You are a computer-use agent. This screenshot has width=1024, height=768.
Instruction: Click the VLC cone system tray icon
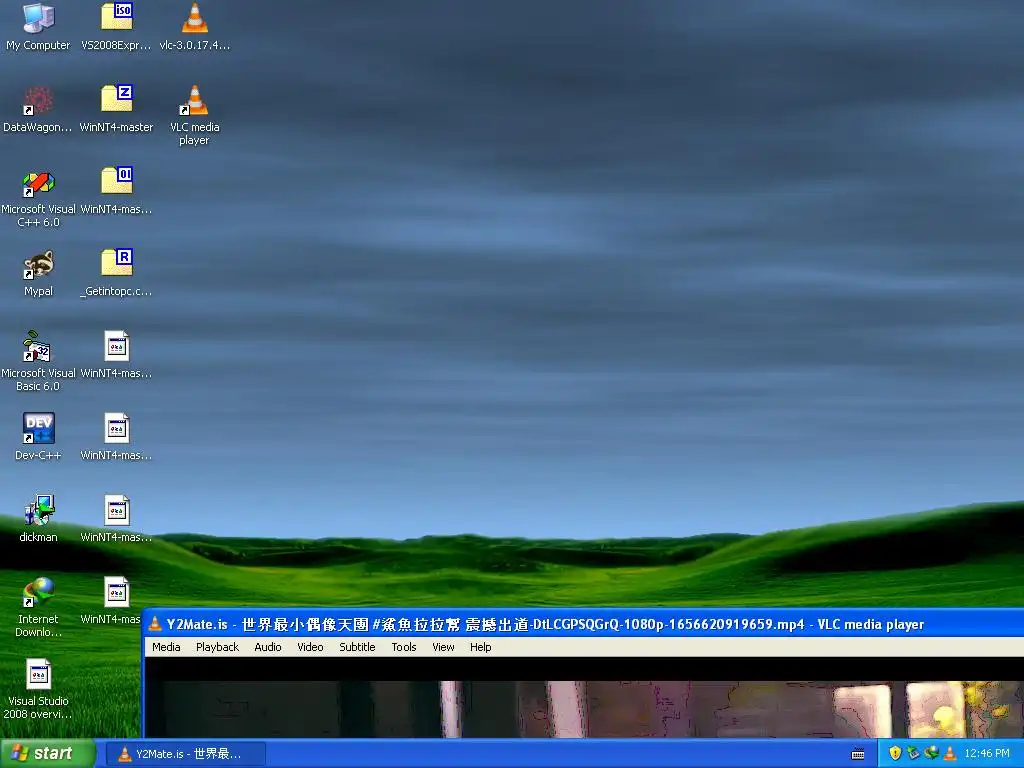pos(950,754)
